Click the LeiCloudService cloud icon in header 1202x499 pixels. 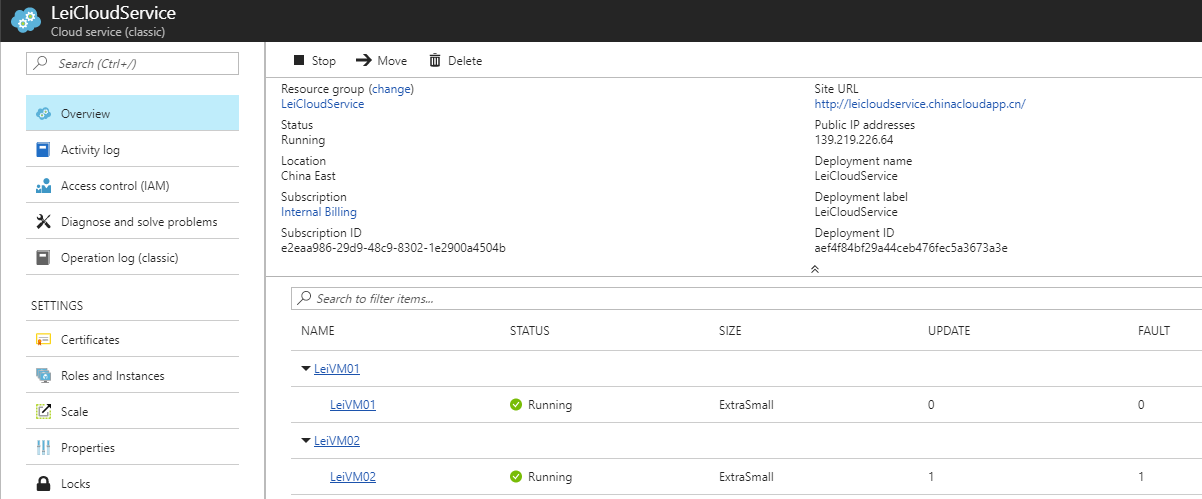click(x=25, y=21)
